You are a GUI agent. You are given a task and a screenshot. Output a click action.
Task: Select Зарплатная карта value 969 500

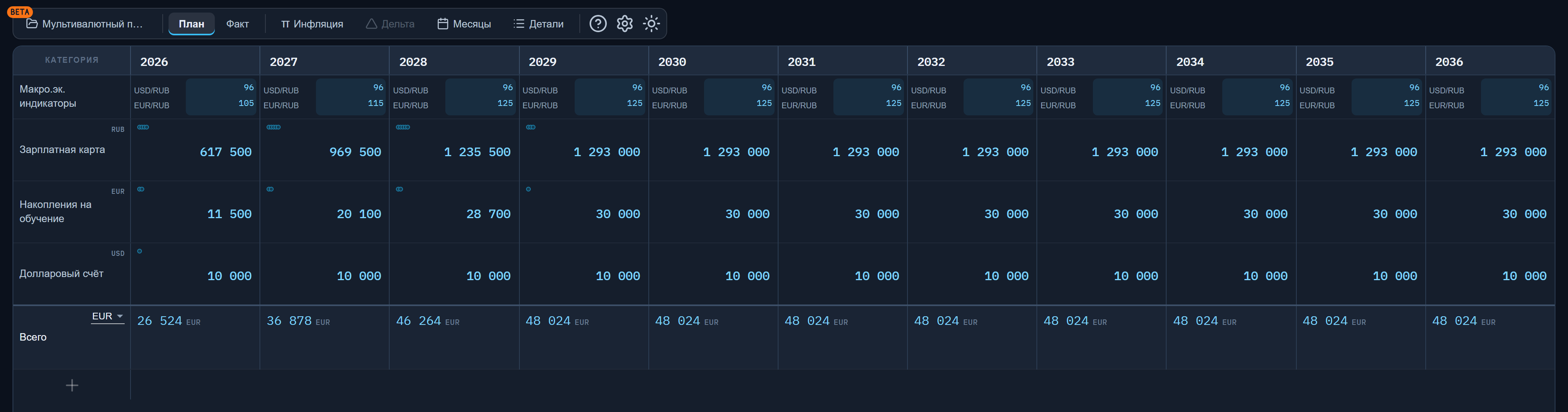click(x=356, y=152)
